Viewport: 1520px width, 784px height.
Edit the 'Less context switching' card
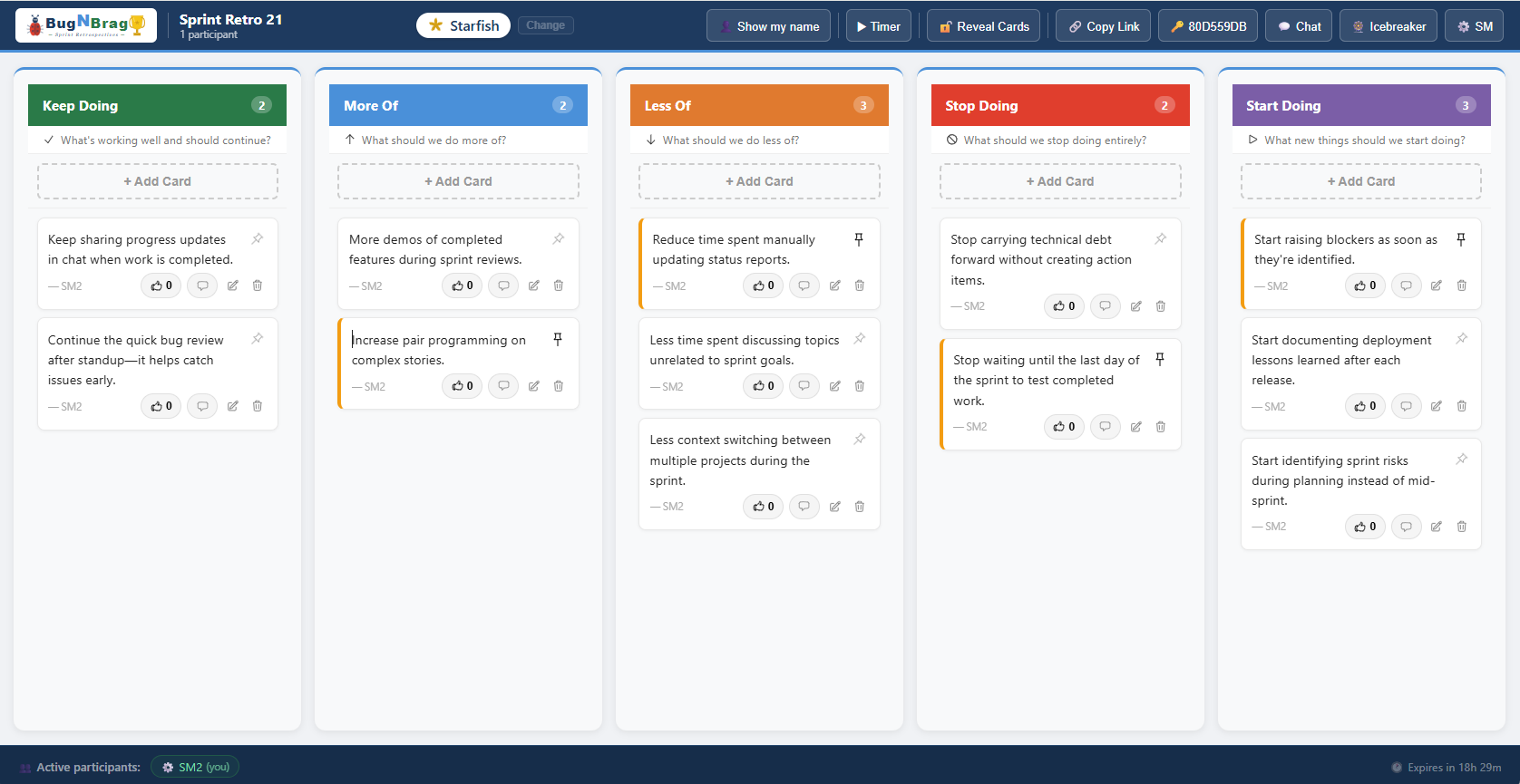[835, 507]
